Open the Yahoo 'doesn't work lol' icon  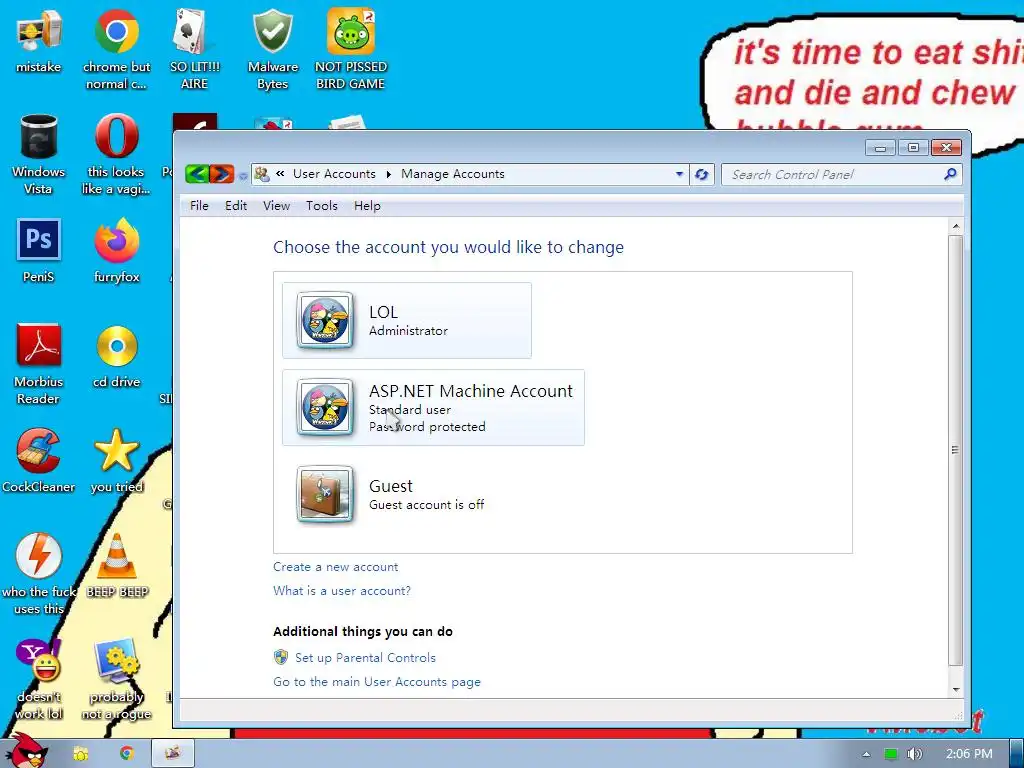pyautogui.click(x=39, y=679)
